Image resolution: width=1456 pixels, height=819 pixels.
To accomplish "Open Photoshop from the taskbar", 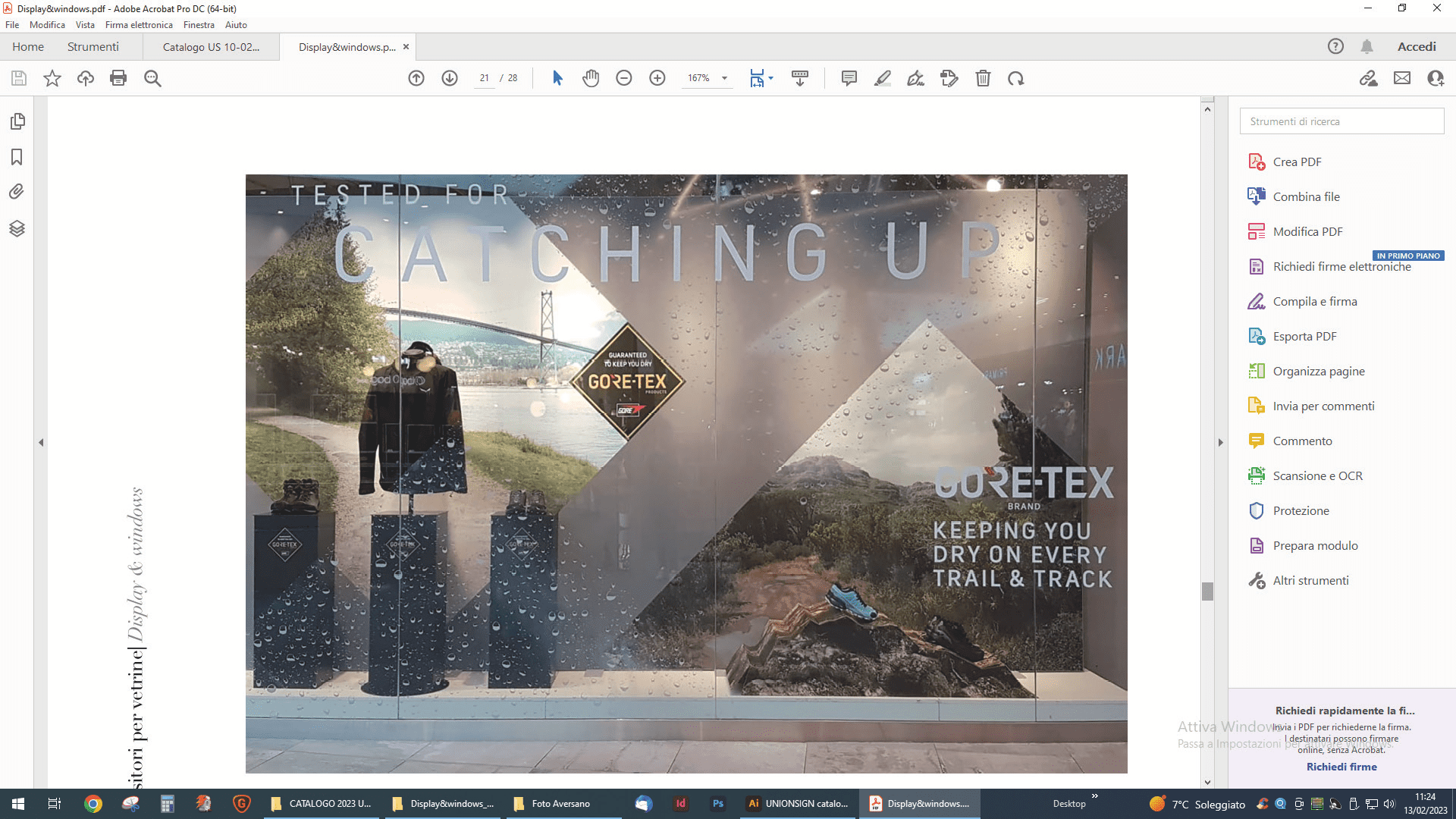I will [x=718, y=804].
